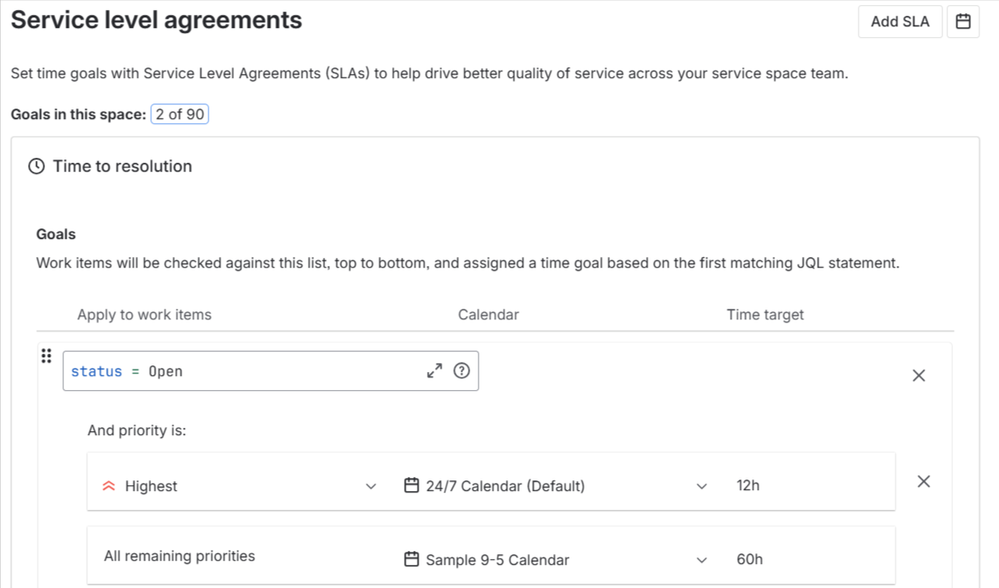Edit the status = Open JQL field
Viewport: 999px width, 588px height.
point(240,371)
